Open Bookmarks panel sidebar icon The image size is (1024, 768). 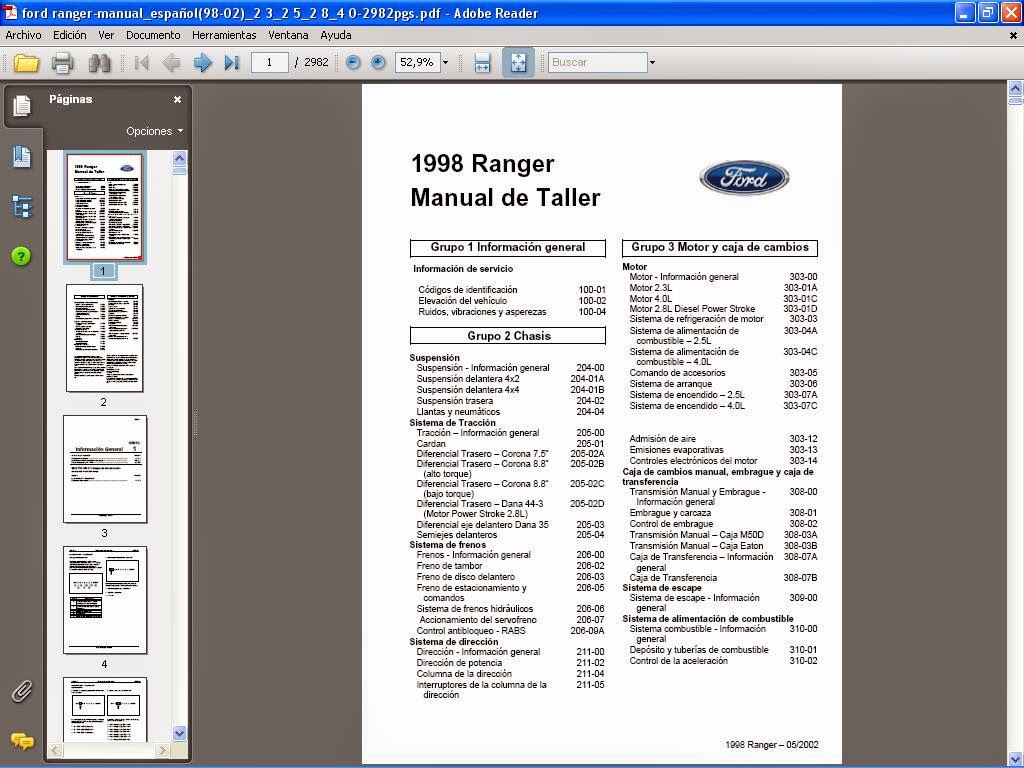22,157
